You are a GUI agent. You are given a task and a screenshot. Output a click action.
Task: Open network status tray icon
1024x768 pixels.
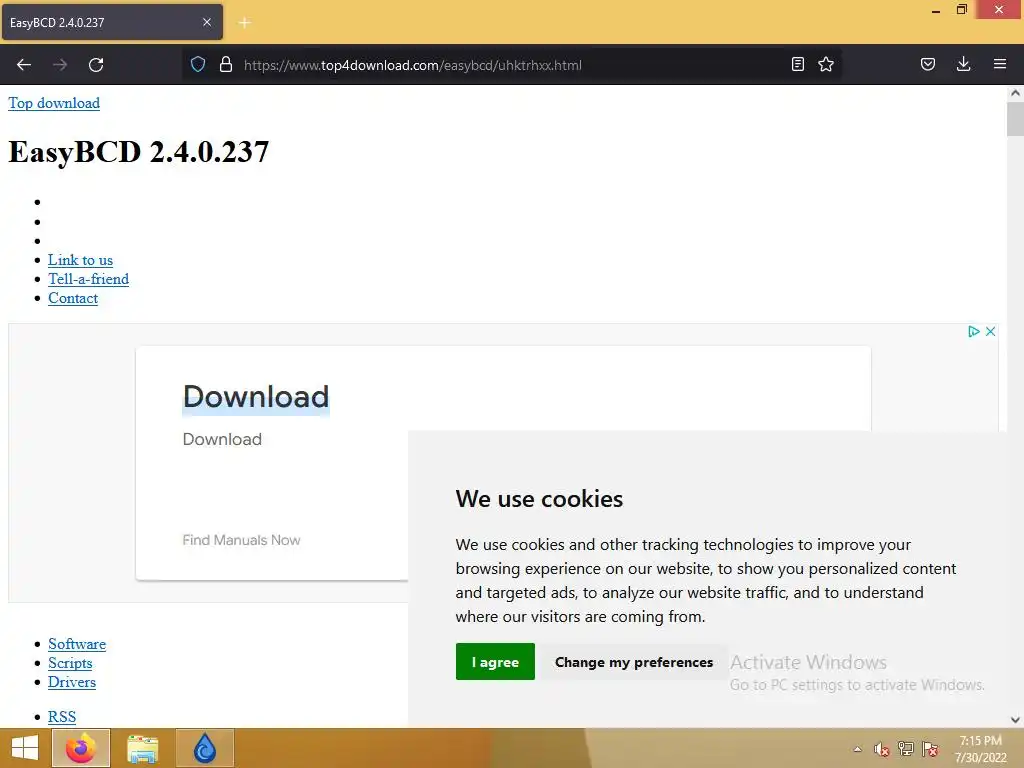click(x=906, y=749)
